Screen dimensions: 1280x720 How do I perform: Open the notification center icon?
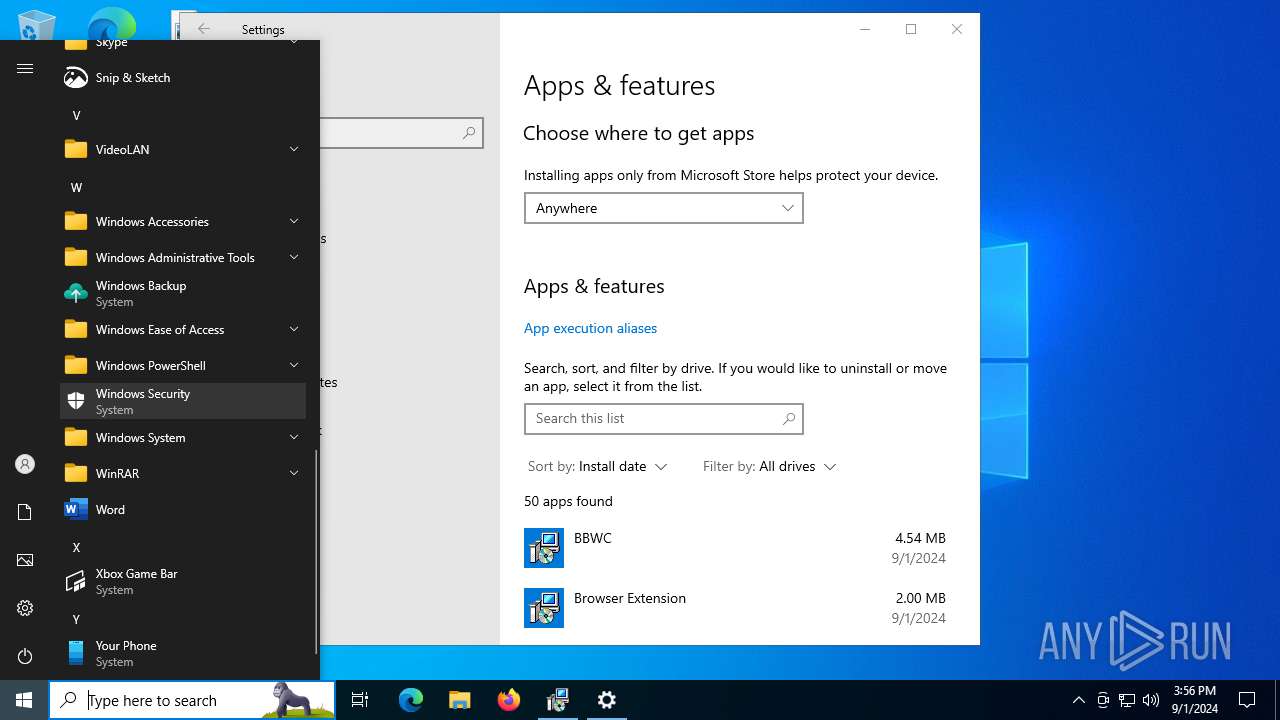(1247, 700)
